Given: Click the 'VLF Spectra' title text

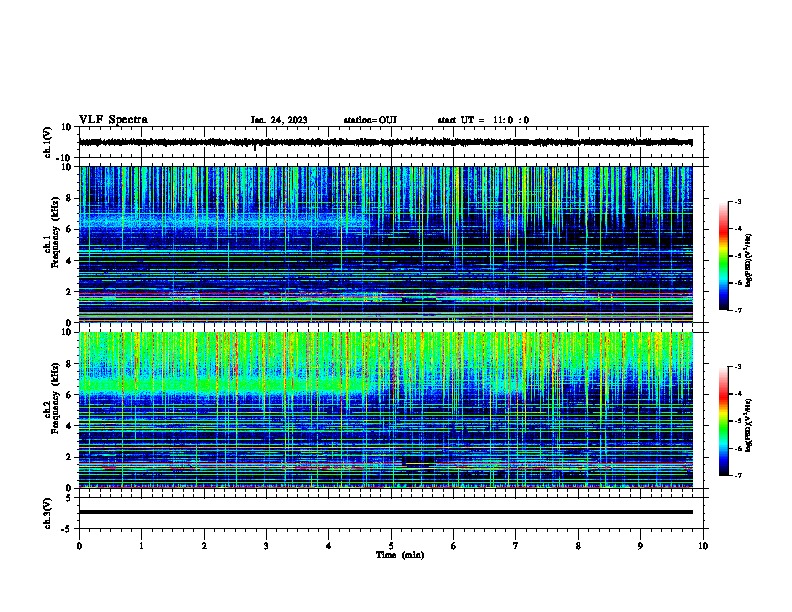Looking at the screenshot, I should 113,120.
